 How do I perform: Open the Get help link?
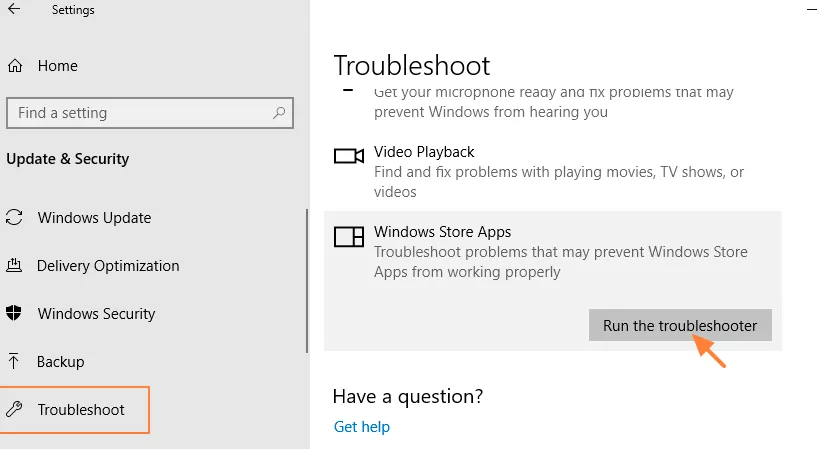[x=362, y=426]
